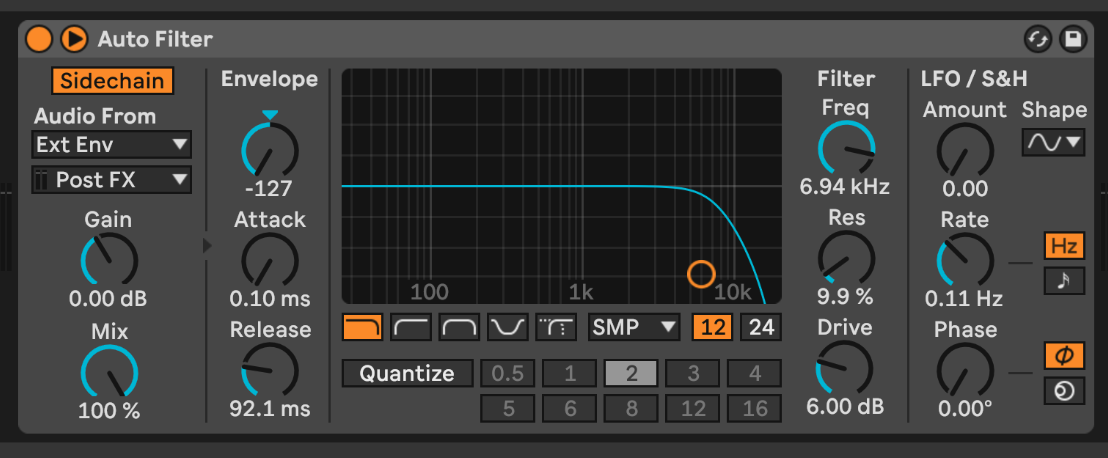Click the Attack knob
1108x458 pixels.
270,259
